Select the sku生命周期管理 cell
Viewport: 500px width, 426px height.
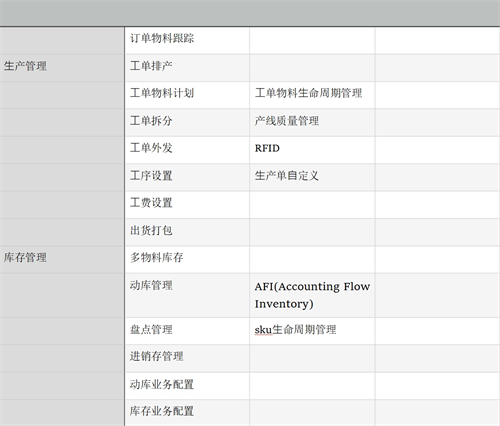[x=312, y=331]
